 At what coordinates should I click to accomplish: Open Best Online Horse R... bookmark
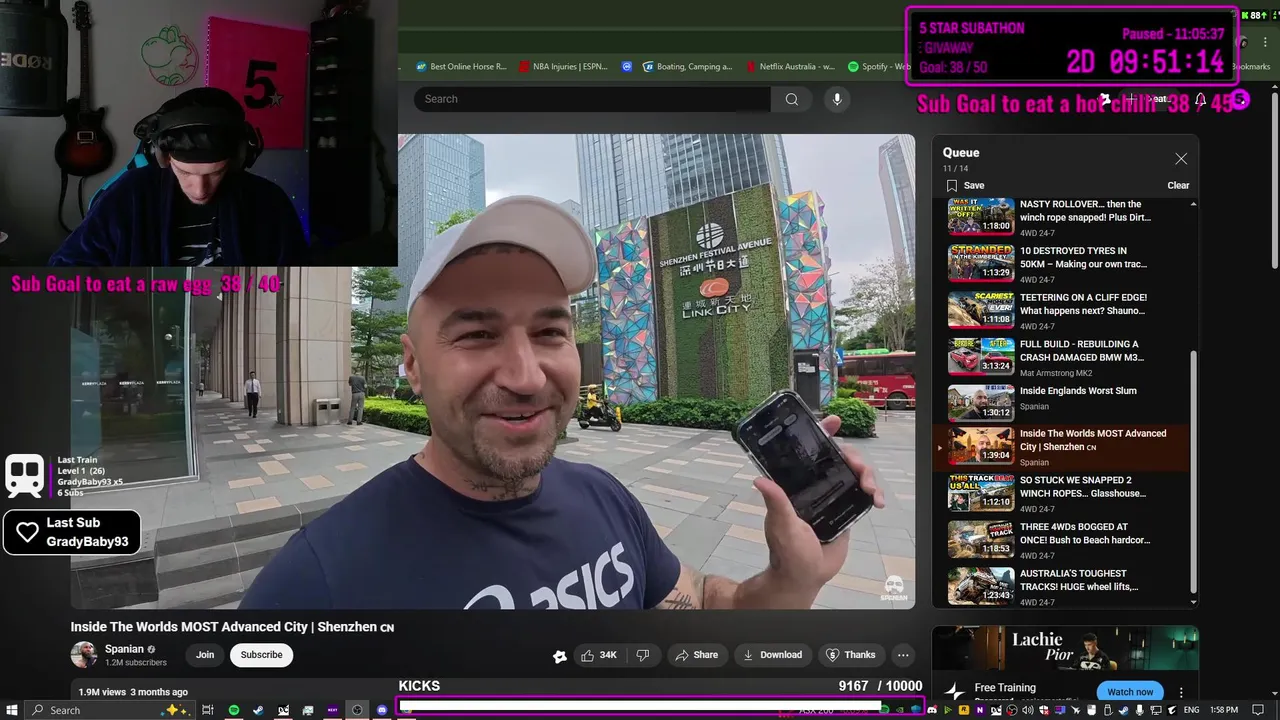point(462,67)
